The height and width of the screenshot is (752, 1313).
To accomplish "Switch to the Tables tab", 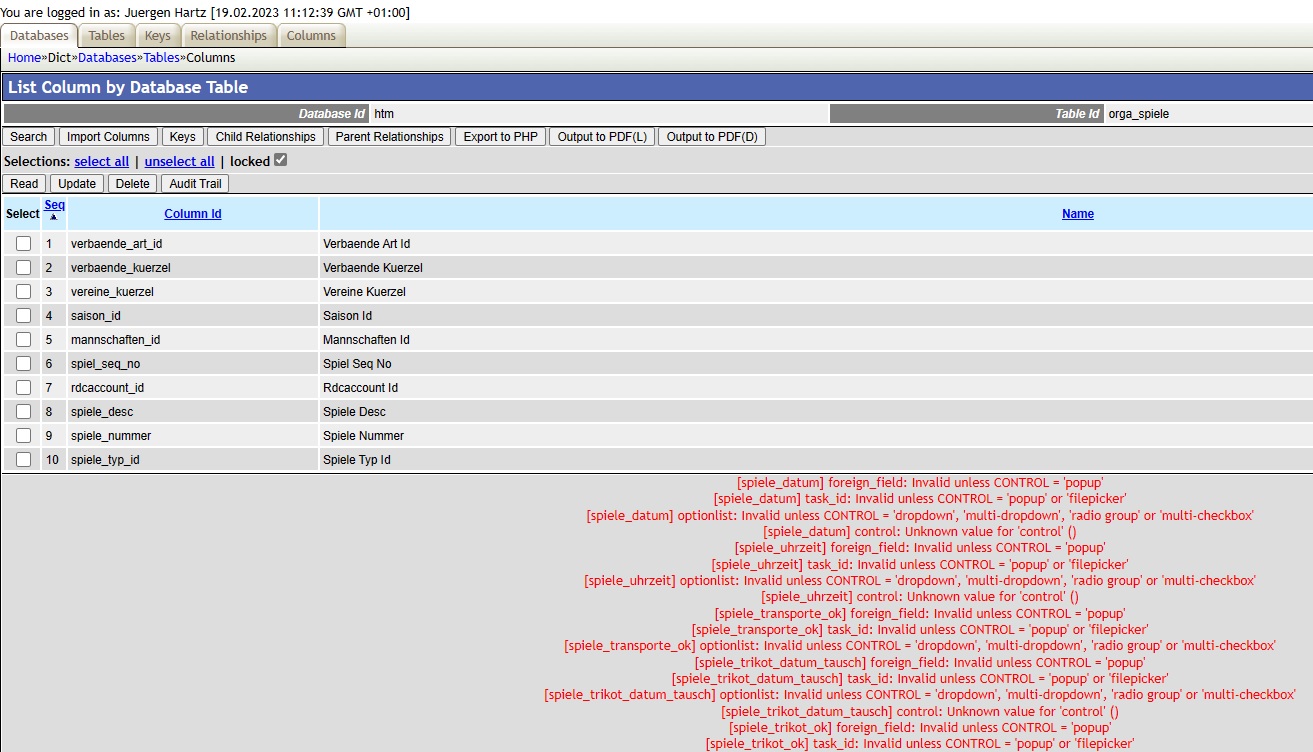I will (107, 35).
